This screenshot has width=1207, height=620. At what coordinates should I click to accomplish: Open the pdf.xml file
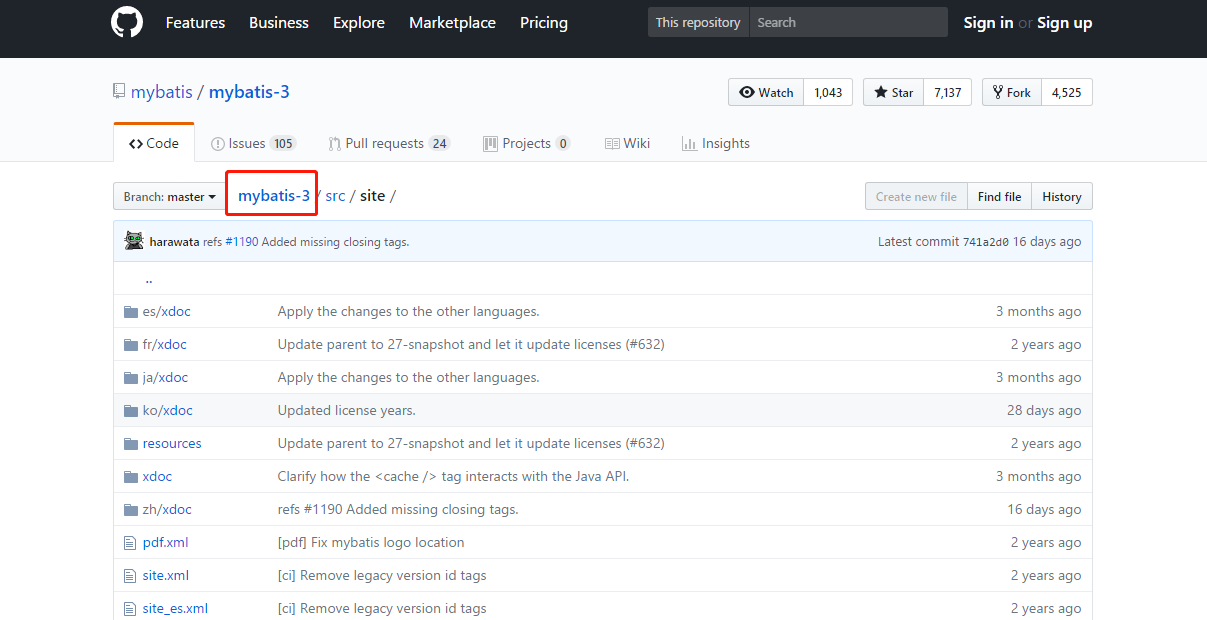coord(165,543)
